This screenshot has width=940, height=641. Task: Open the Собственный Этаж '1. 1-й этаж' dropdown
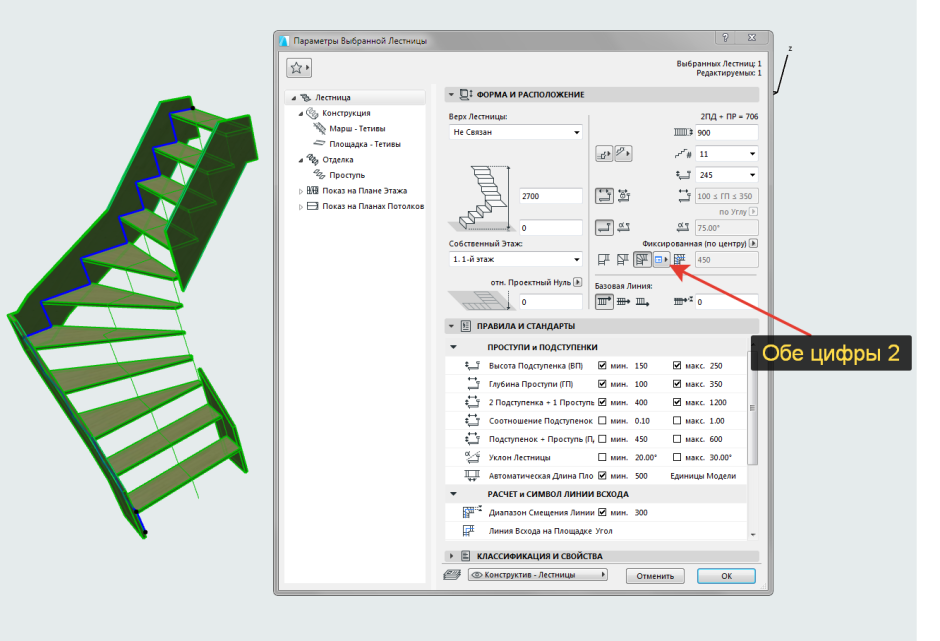coord(516,259)
